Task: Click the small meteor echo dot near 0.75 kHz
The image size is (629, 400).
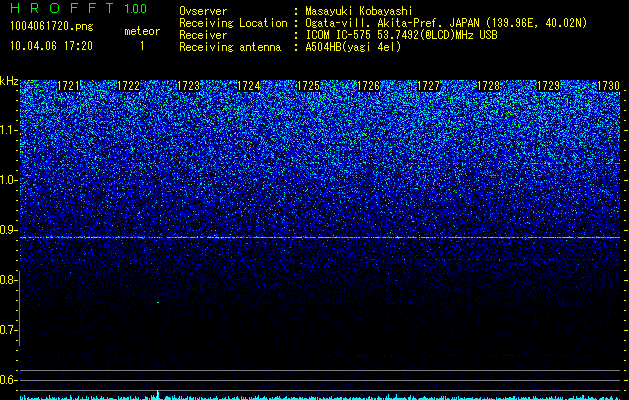Action: point(158,303)
